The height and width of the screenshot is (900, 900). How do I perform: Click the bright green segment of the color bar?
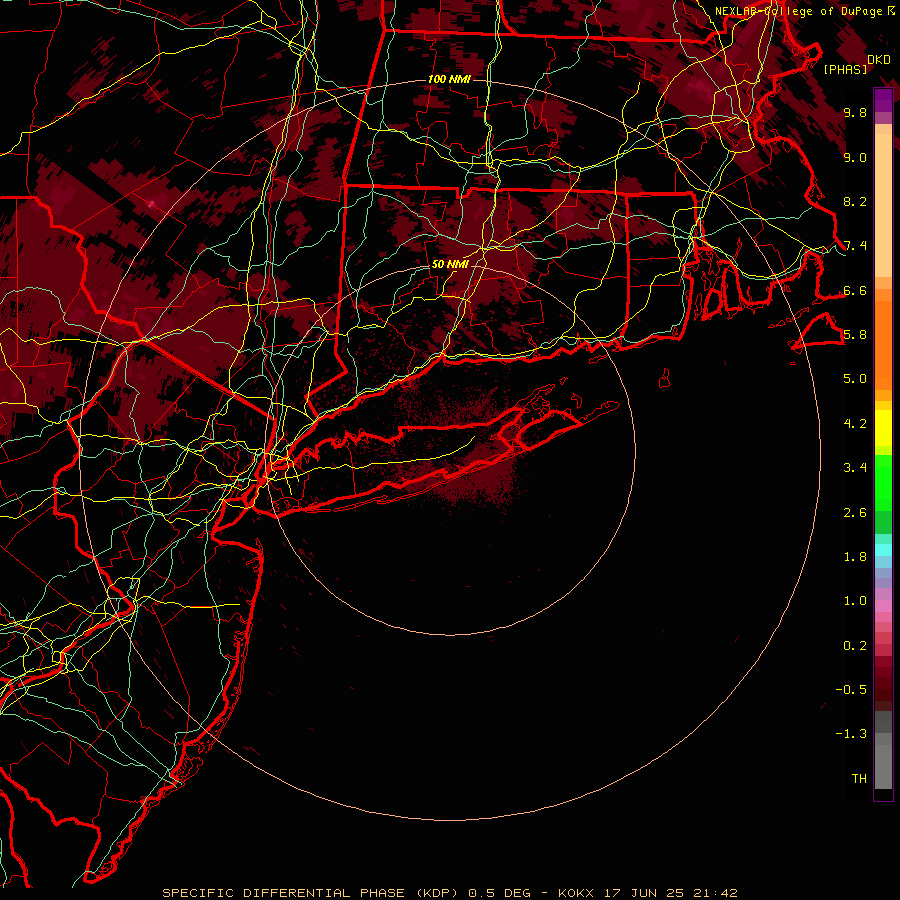[x=883, y=482]
